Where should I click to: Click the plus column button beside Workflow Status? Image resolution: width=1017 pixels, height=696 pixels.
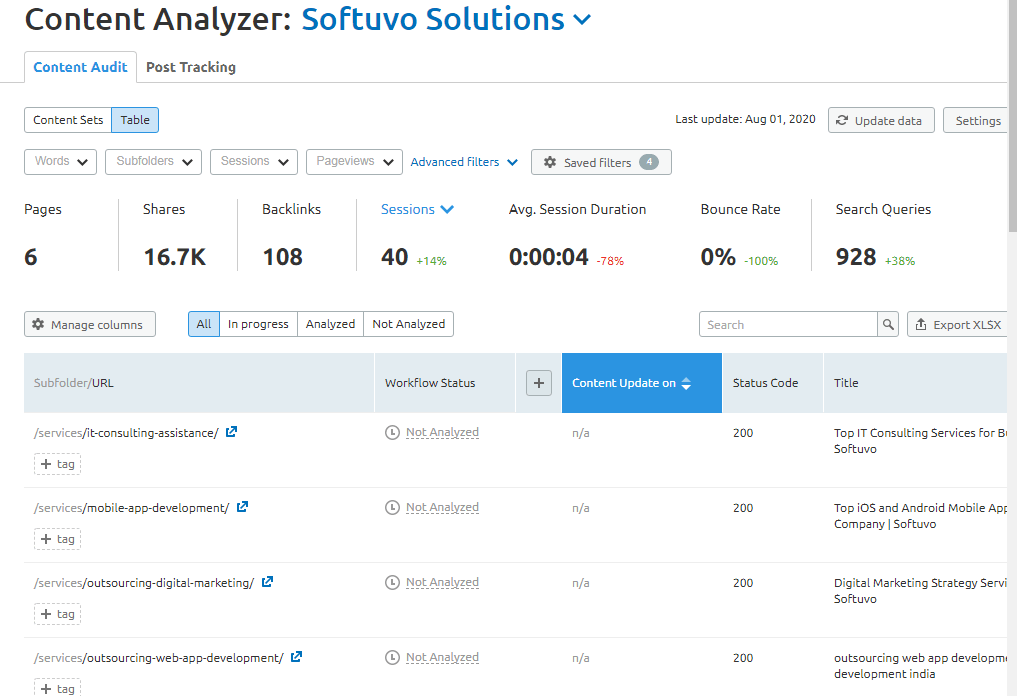538,383
